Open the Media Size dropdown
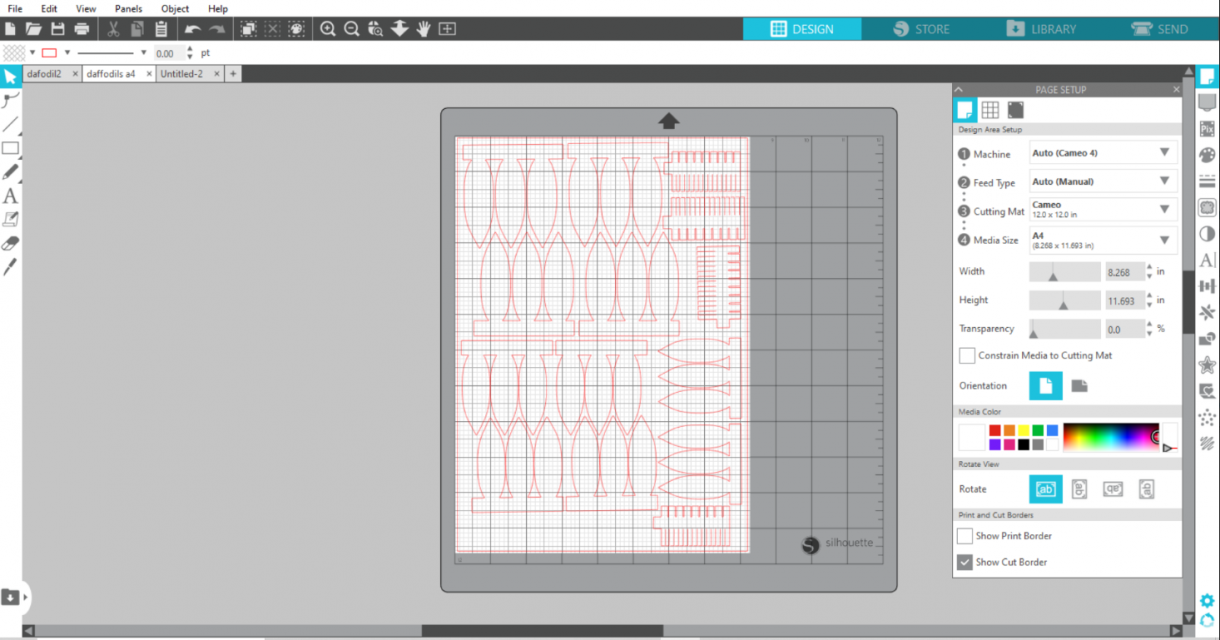Screen dimensions: 1220x640 (1103, 240)
